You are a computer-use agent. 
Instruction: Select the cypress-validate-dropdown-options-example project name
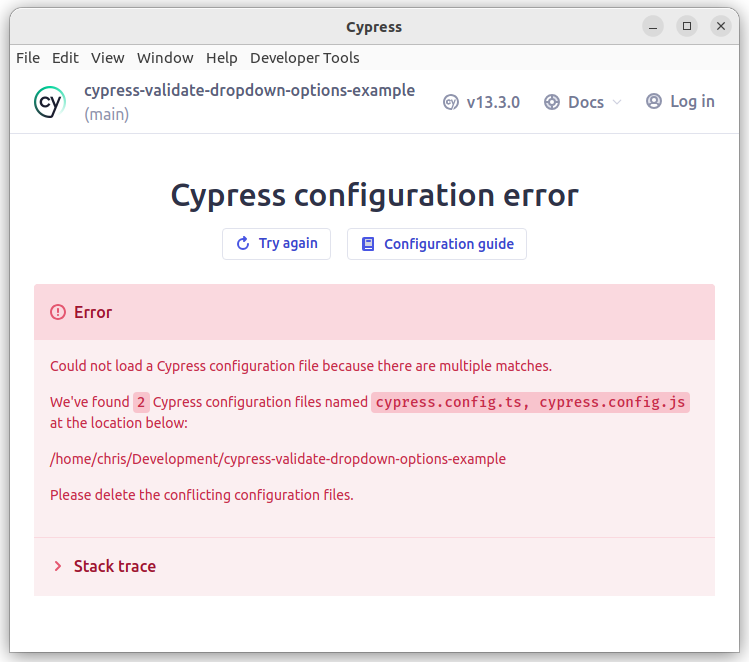pos(249,90)
